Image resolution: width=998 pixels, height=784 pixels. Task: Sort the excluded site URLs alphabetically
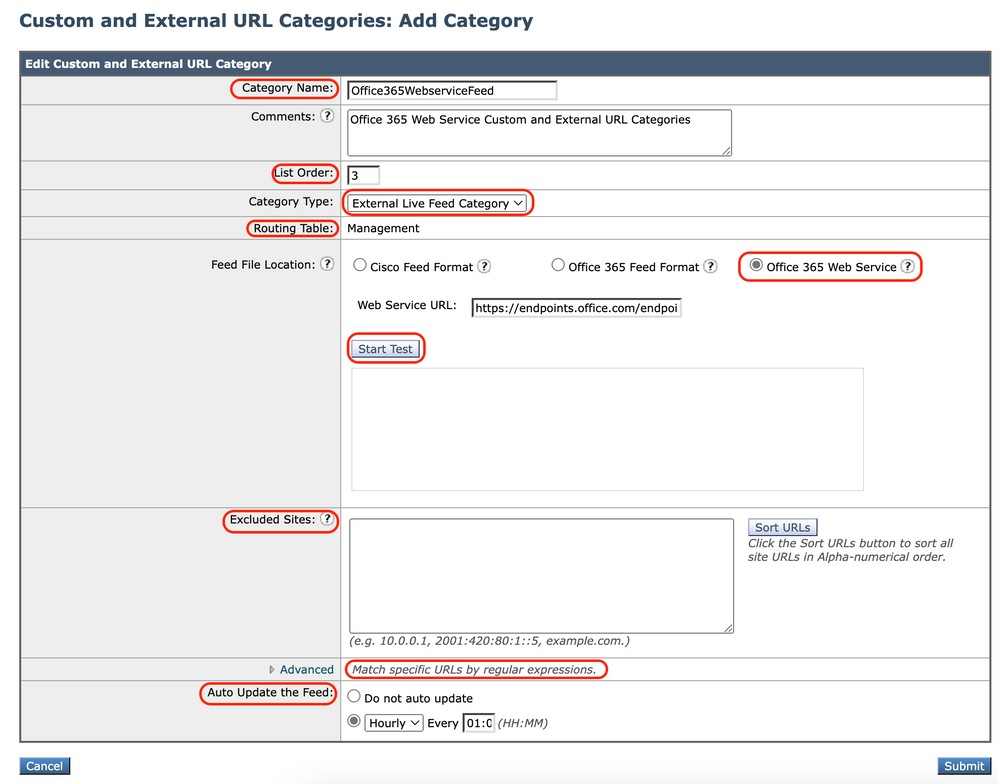click(782, 526)
